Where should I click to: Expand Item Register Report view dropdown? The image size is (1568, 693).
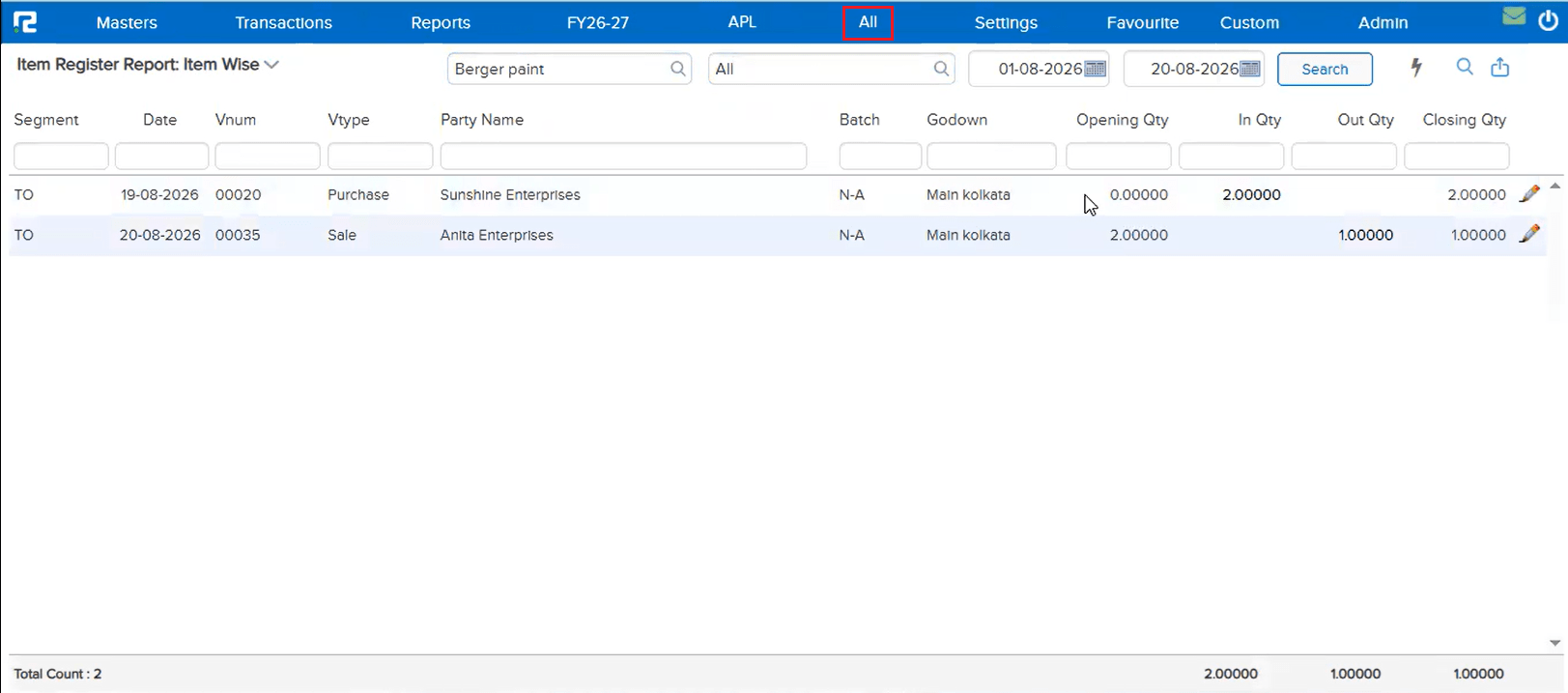tap(271, 65)
